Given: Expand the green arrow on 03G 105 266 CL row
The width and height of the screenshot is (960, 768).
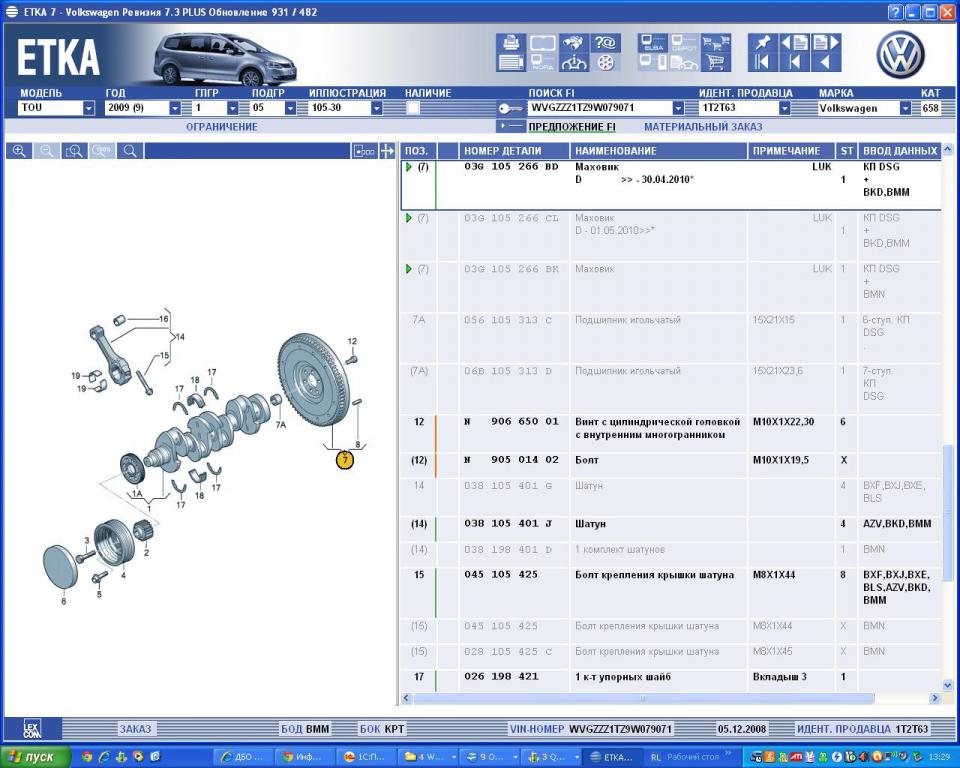Looking at the screenshot, I should coord(408,218).
